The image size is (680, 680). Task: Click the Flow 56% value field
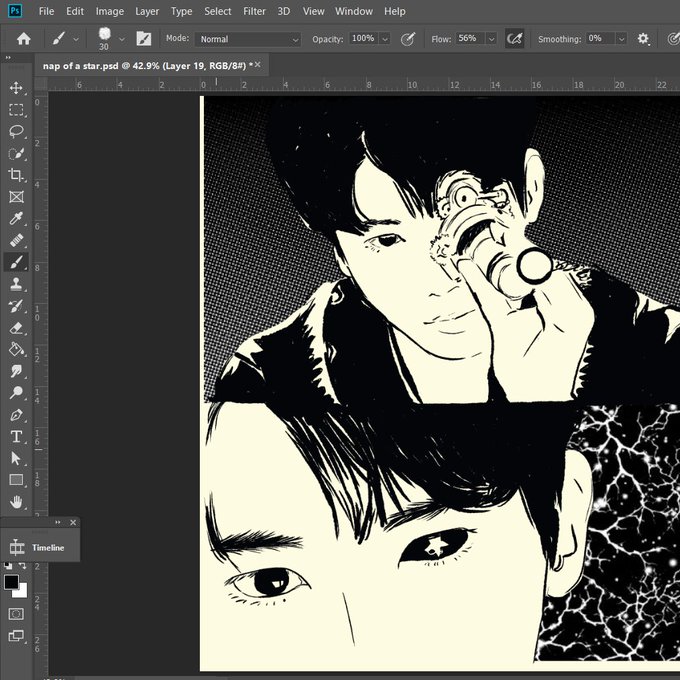[x=470, y=39]
